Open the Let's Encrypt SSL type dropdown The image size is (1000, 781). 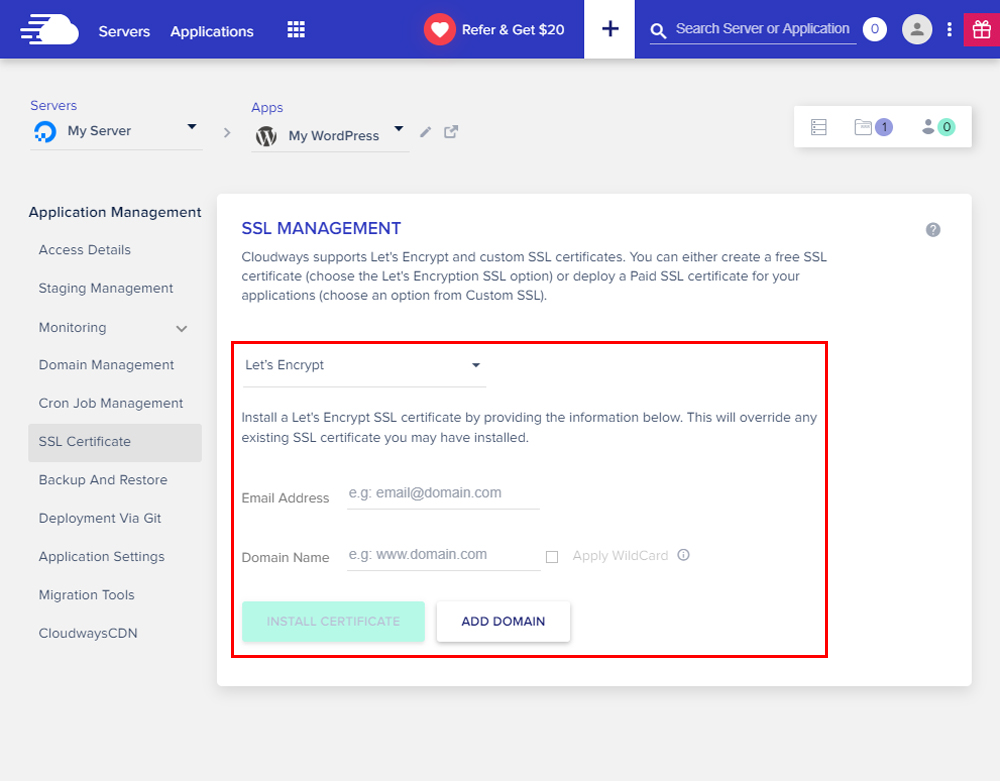[x=364, y=365]
